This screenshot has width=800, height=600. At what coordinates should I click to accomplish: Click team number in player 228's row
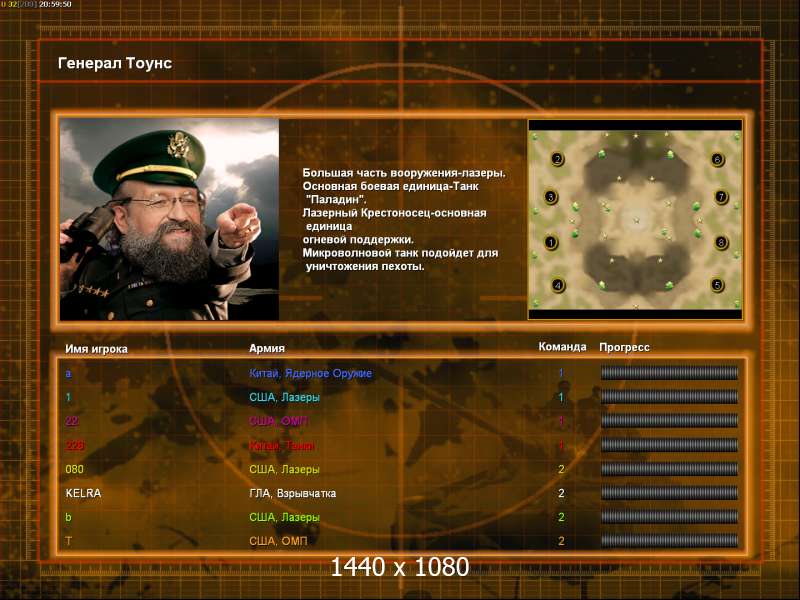click(x=561, y=445)
